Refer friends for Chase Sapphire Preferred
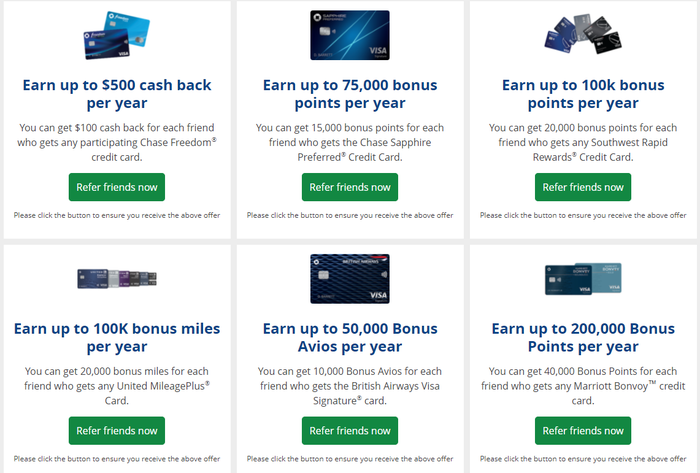 (x=350, y=187)
